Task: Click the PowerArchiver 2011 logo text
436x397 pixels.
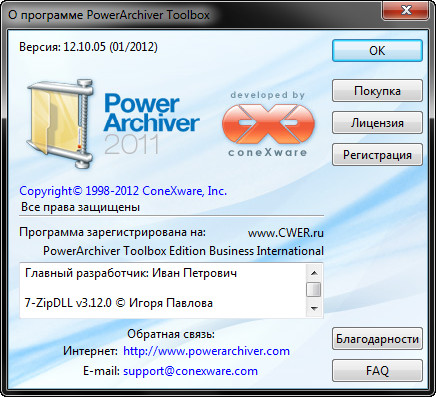Action: pyautogui.click(x=152, y=124)
